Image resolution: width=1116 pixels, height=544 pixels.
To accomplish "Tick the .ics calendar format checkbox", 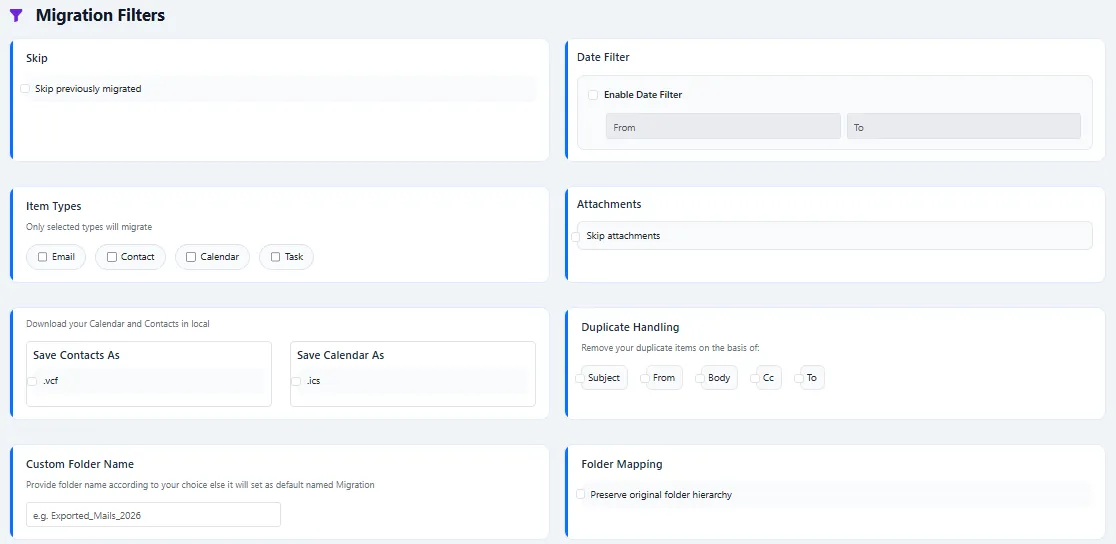I will point(295,381).
